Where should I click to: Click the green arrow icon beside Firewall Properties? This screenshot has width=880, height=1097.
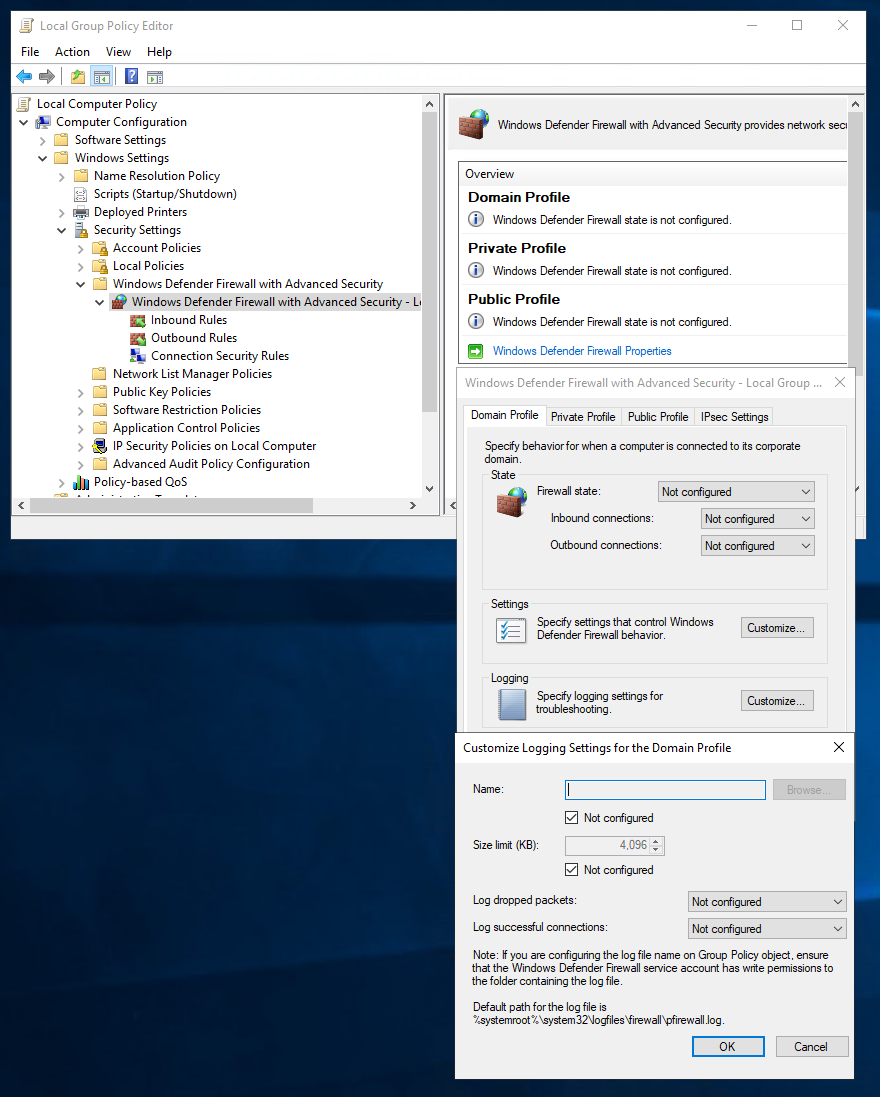tap(476, 351)
